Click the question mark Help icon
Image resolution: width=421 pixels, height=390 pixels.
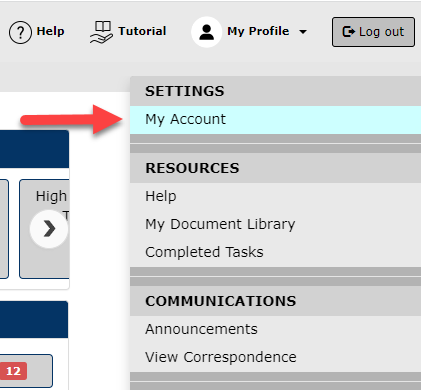pos(20,33)
